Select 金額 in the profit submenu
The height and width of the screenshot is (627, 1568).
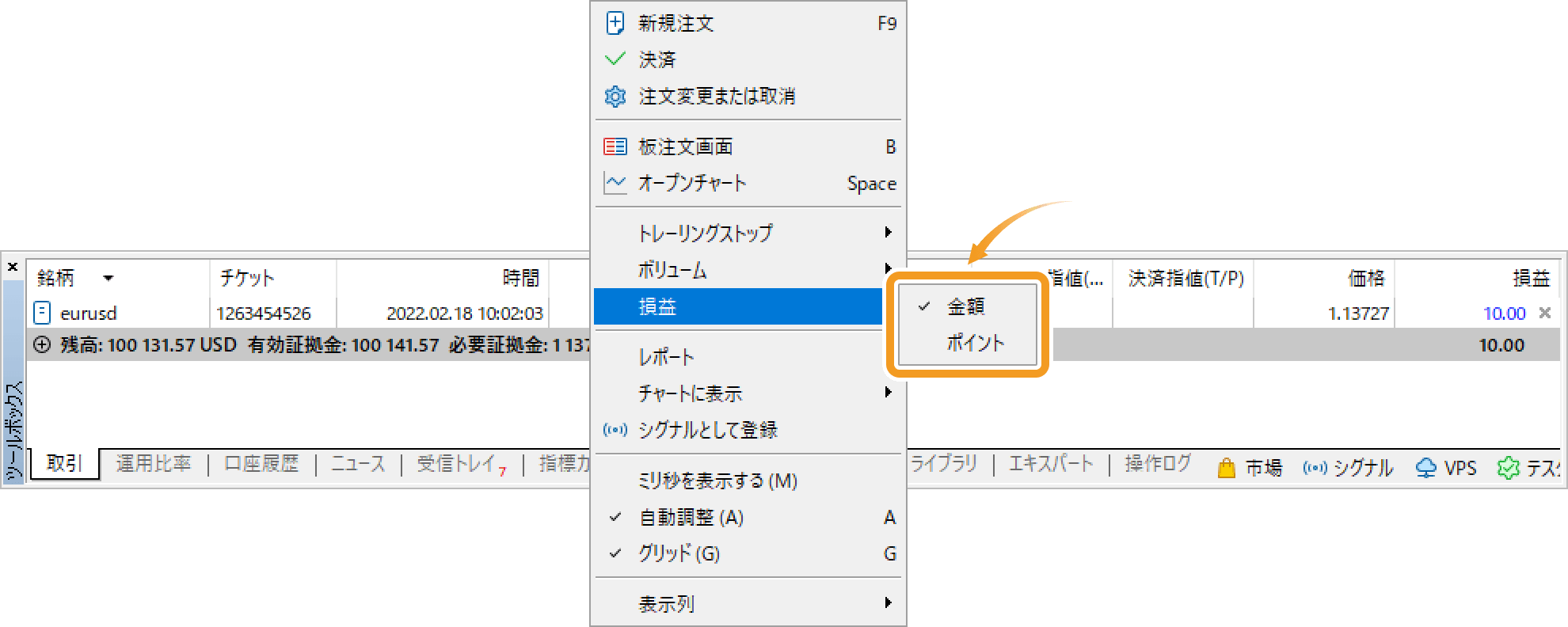click(968, 306)
